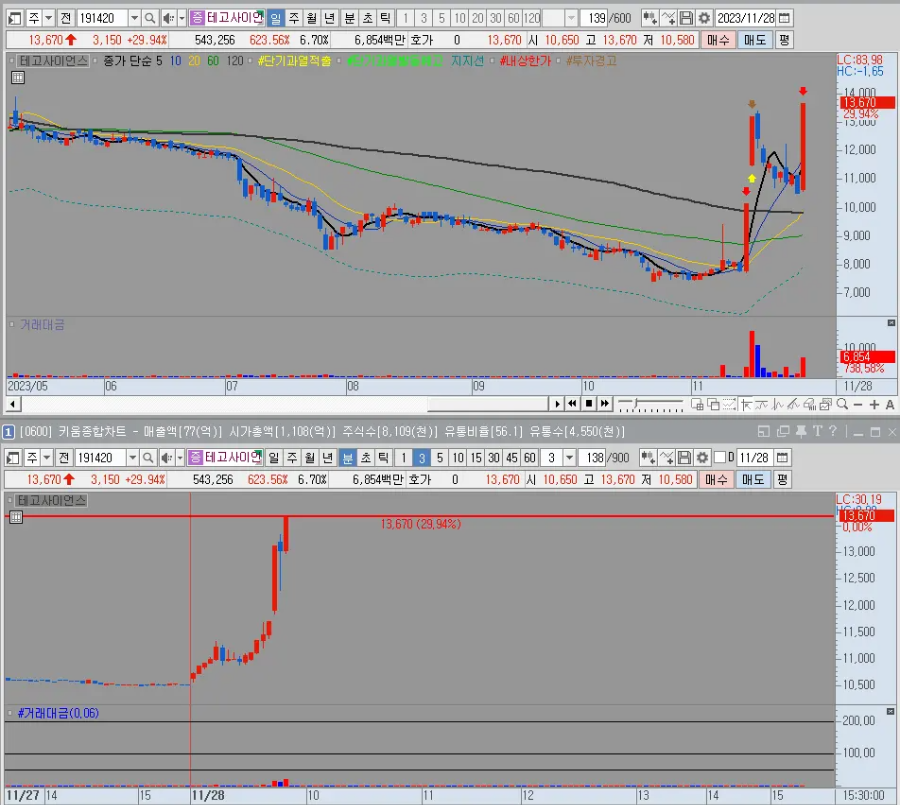900x805 pixels.
Task: Click the add candle indicator icon in the bottom toolbar
Action: (x=648, y=458)
